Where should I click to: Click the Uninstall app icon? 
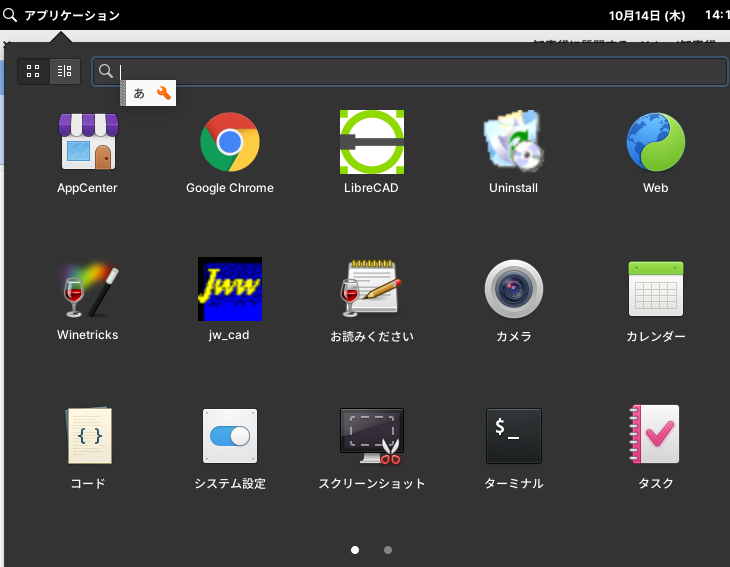[514, 140]
